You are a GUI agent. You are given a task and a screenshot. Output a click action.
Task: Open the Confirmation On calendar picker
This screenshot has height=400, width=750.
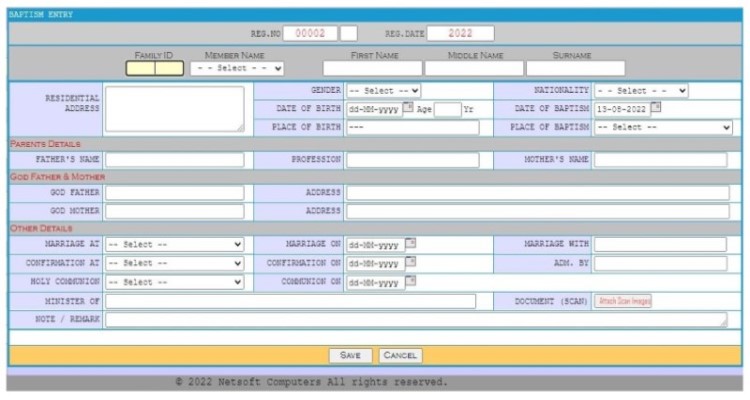pyautogui.click(x=410, y=262)
